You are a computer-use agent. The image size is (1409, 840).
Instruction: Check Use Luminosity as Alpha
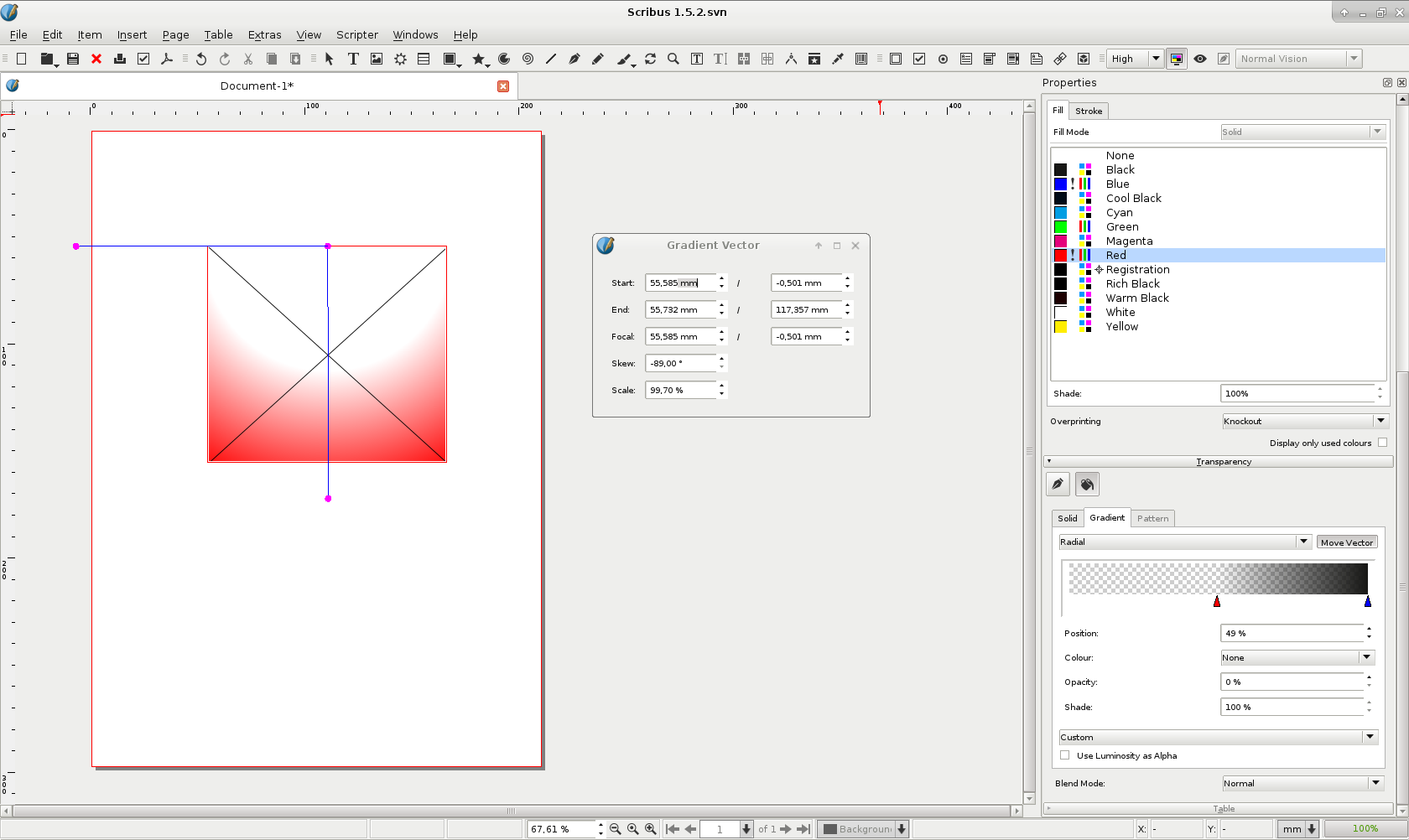1065,755
